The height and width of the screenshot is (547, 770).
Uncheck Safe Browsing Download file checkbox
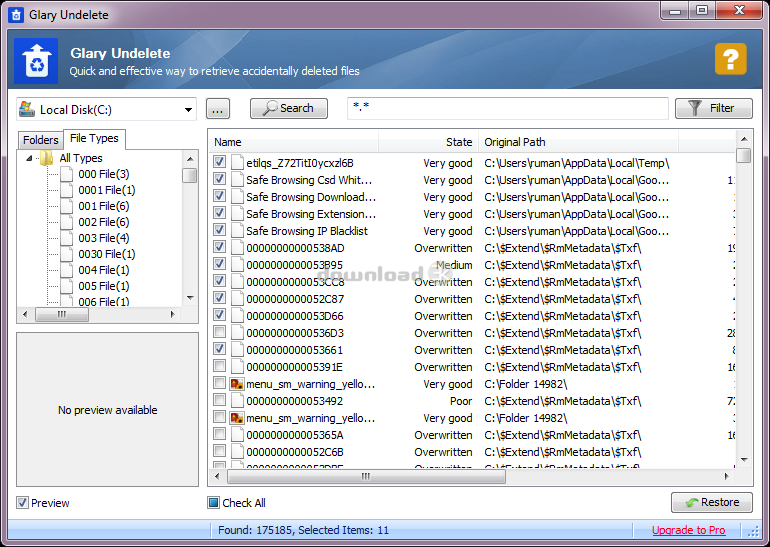click(x=219, y=195)
